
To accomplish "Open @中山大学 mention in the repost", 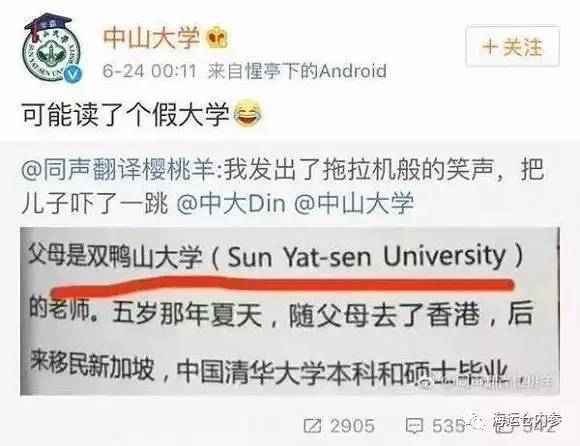I will [354, 204].
